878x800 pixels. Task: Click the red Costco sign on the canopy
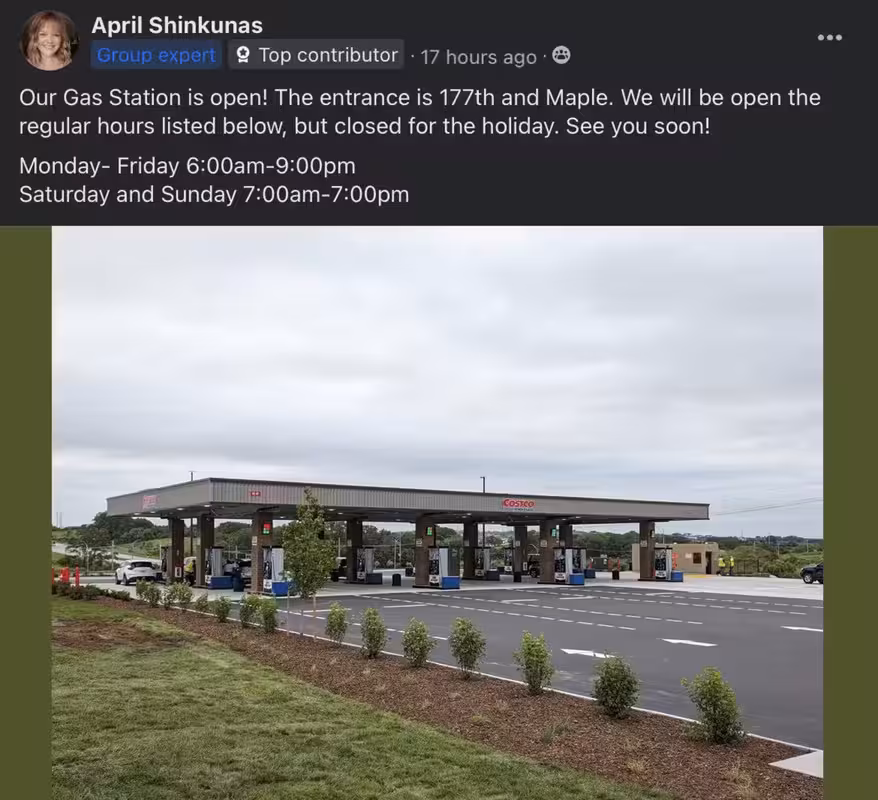(x=519, y=504)
